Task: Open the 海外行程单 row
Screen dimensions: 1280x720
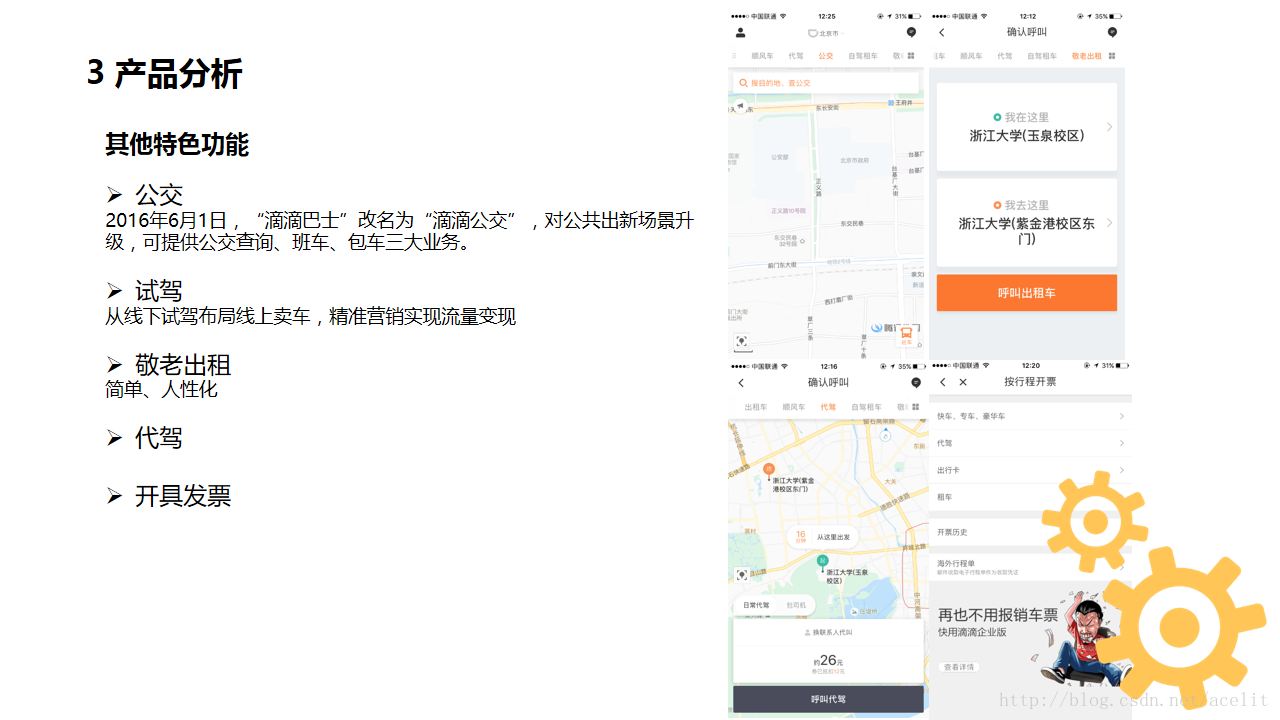Action: pyautogui.click(x=1030, y=566)
